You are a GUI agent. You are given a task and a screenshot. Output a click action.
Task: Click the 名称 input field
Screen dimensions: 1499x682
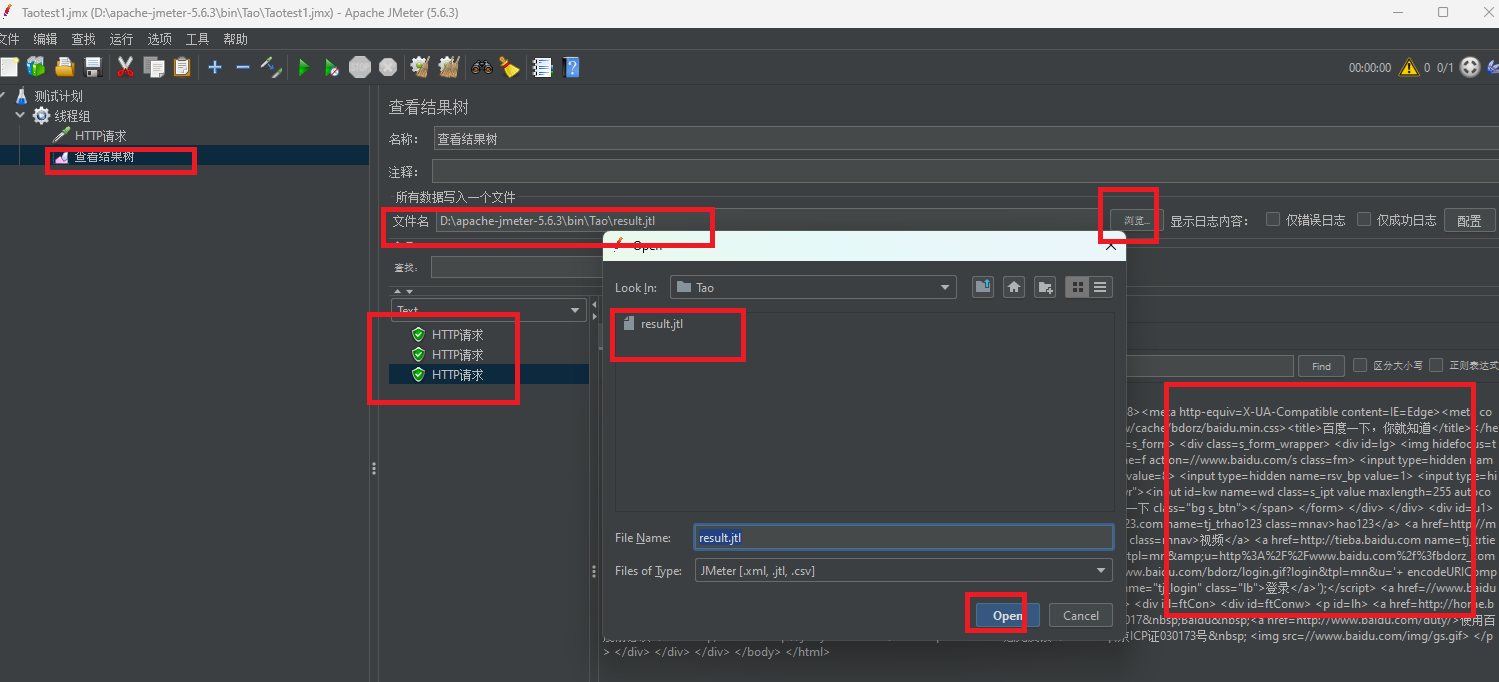pyautogui.click(x=966, y=139)
